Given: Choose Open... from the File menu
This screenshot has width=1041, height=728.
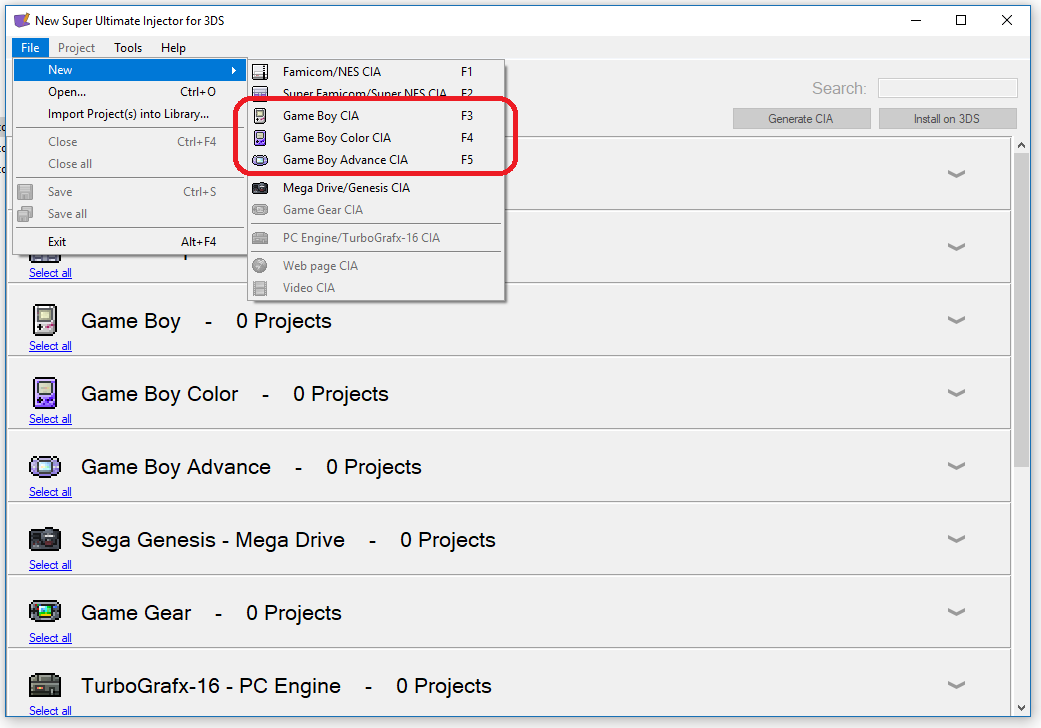Looking at the screenshot, I should pyautogui.click(x=130, y=92).
